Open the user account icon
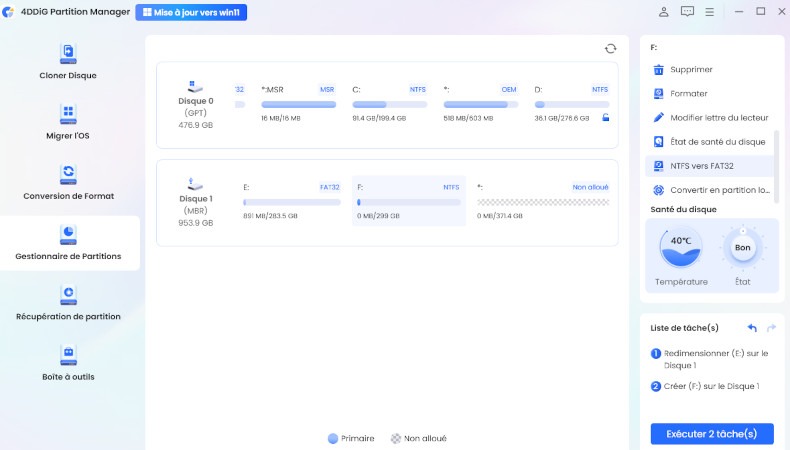 pyautogui.click(x=664, y=12)
